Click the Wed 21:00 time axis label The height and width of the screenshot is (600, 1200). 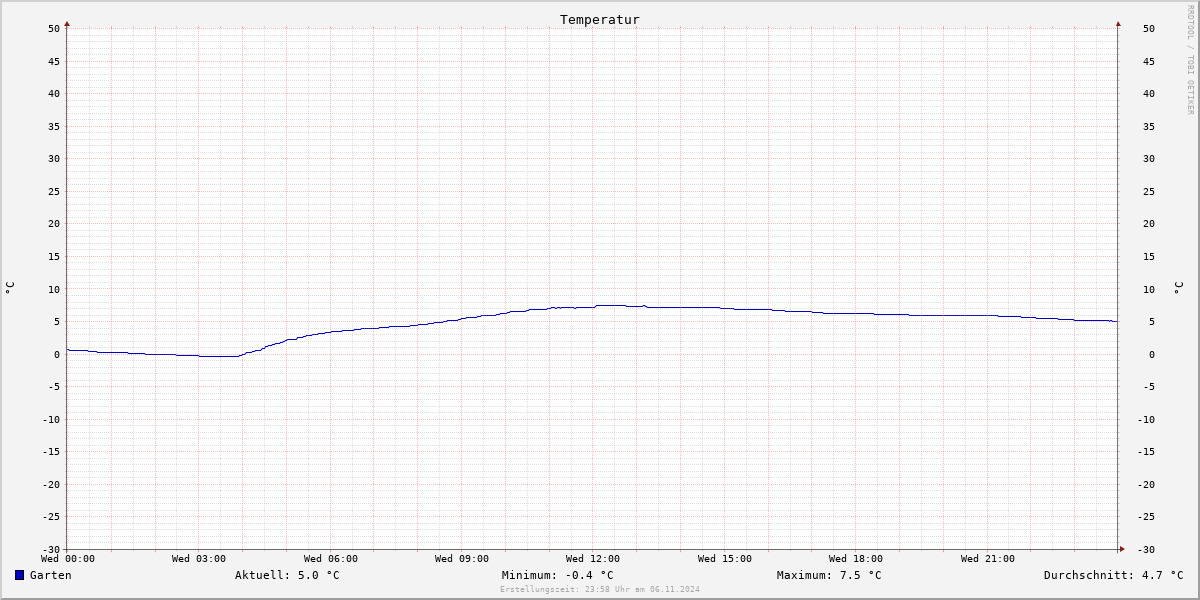988,559
